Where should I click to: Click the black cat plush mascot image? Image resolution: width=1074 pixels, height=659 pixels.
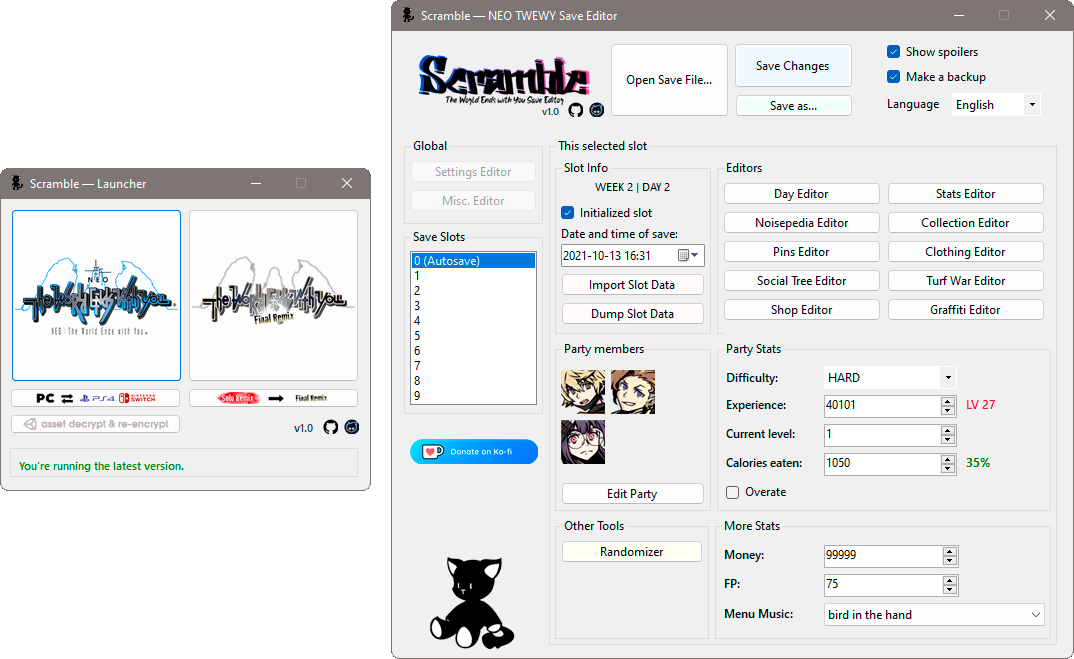click(472, 602)
